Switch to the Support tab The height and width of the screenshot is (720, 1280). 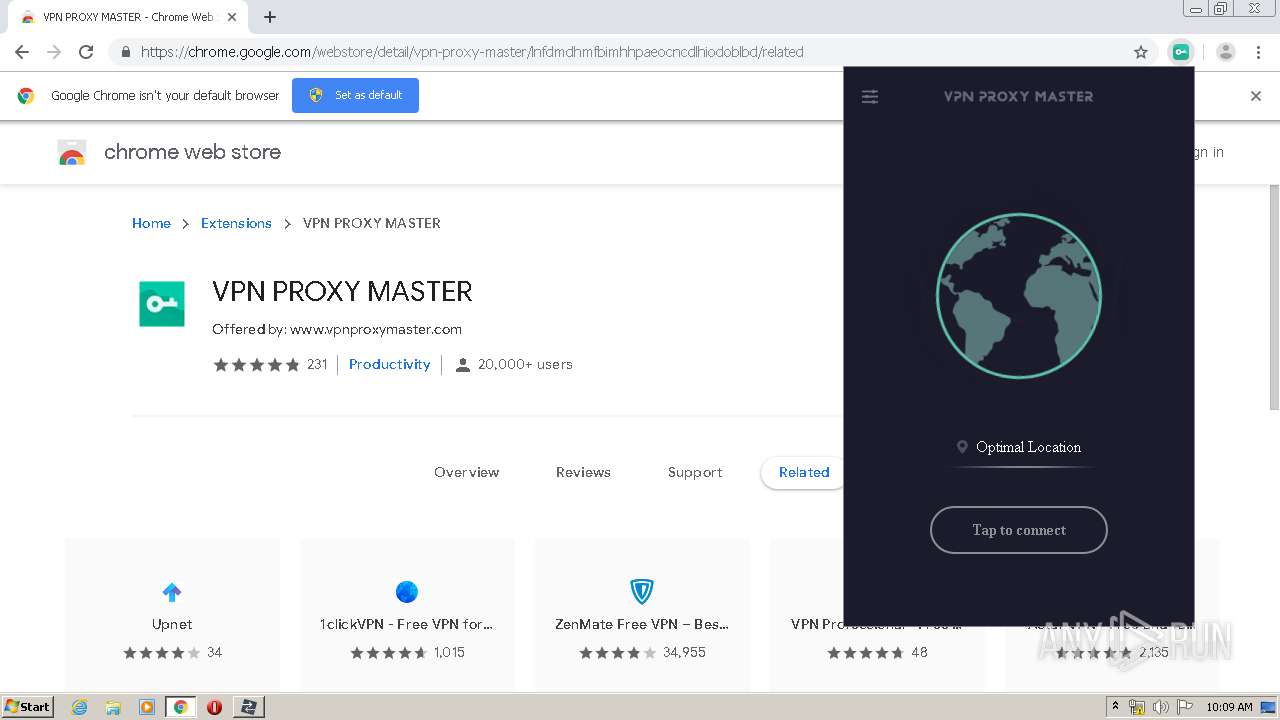point(695,472)
